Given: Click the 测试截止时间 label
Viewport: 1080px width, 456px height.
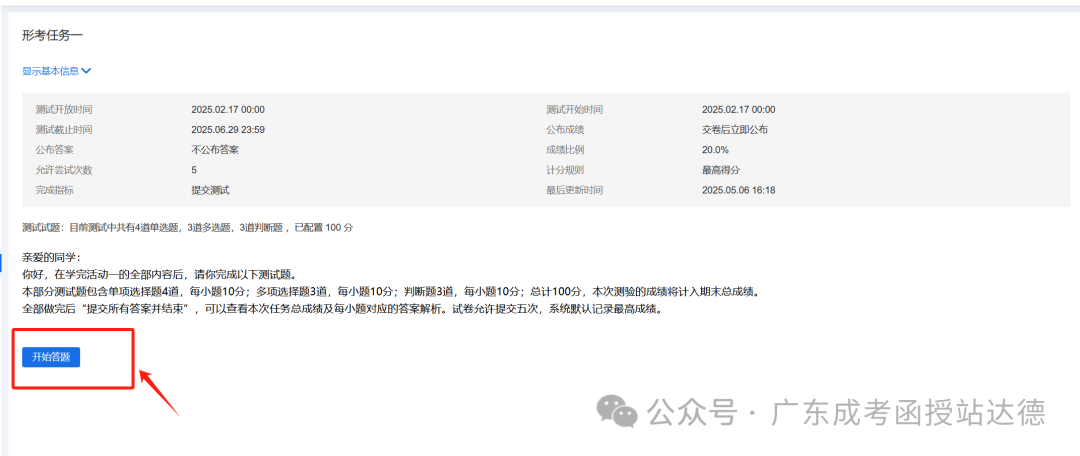Looking at the screenshot, I should tap(64, 129).
